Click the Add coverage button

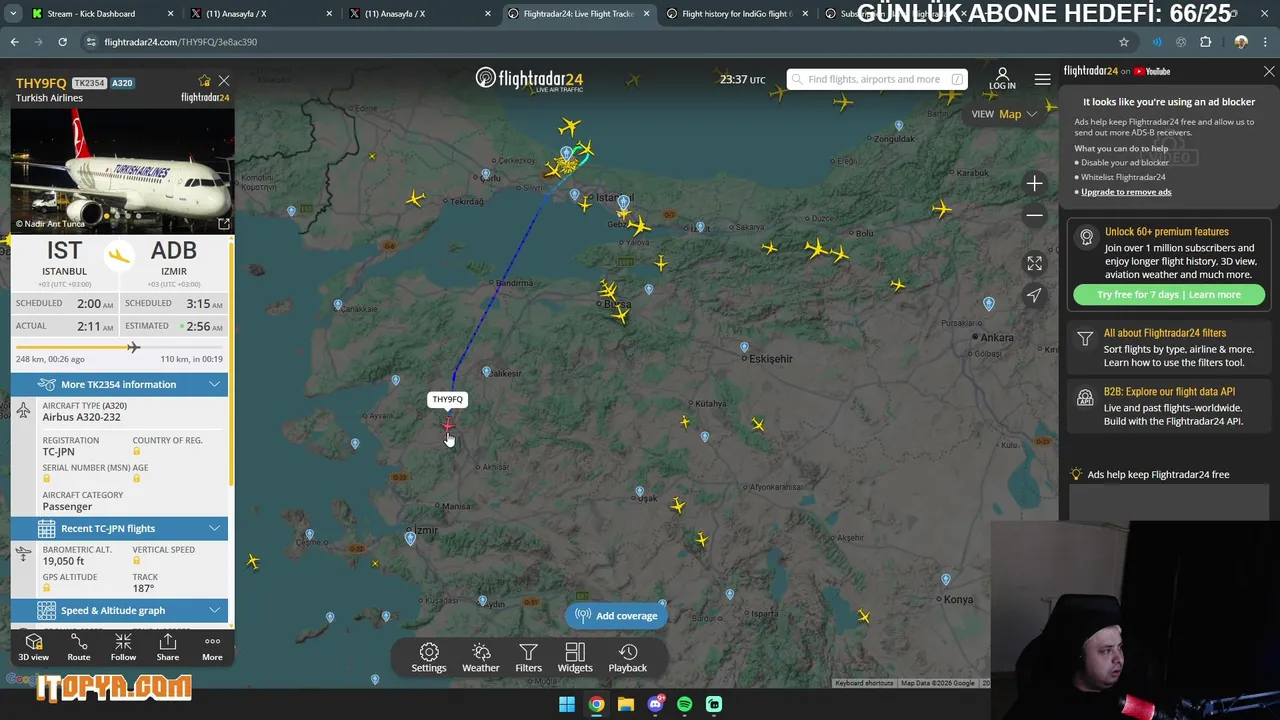(617, 616)
